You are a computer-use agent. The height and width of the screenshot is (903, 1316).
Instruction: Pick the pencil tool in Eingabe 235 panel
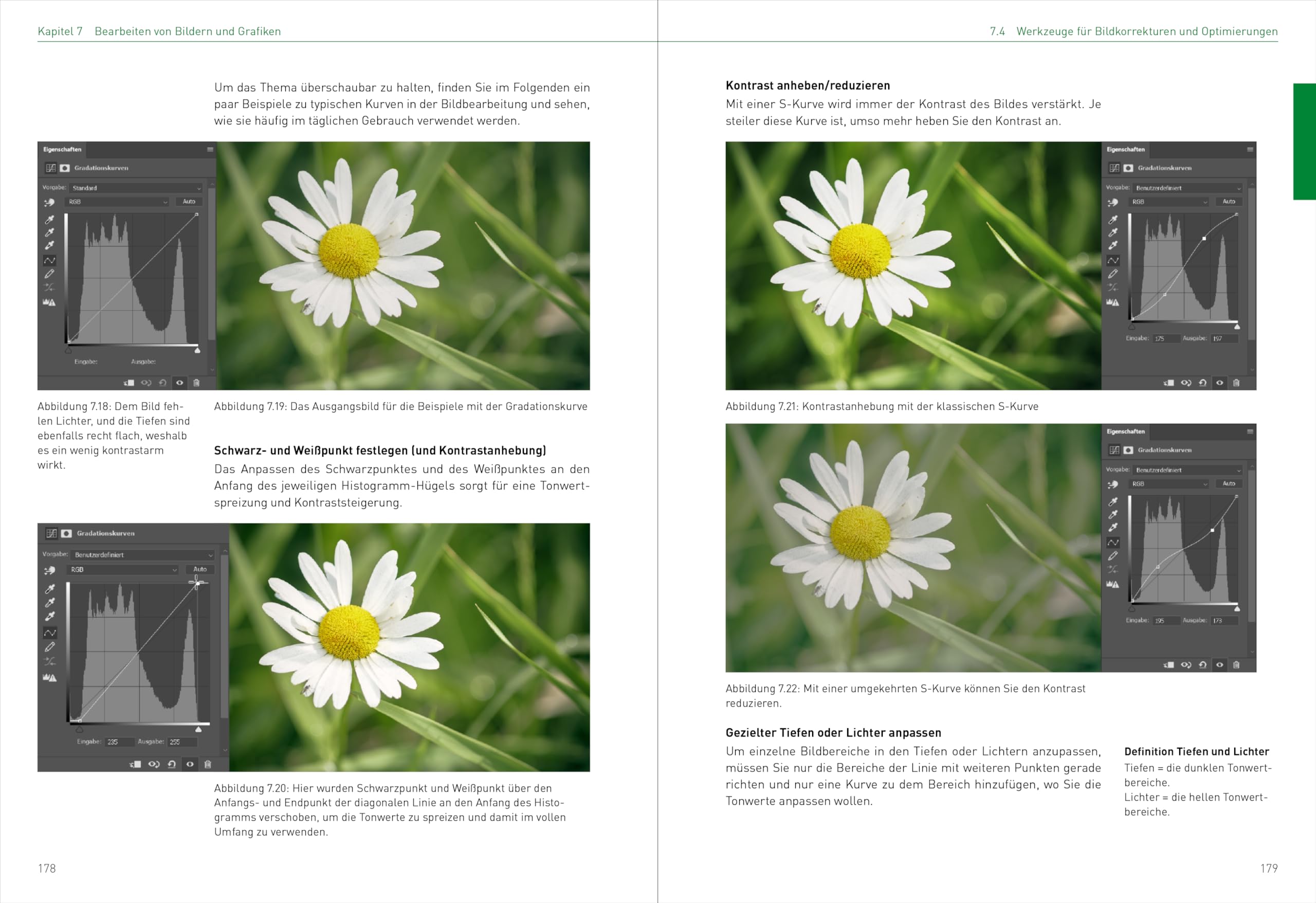(50, 646)
